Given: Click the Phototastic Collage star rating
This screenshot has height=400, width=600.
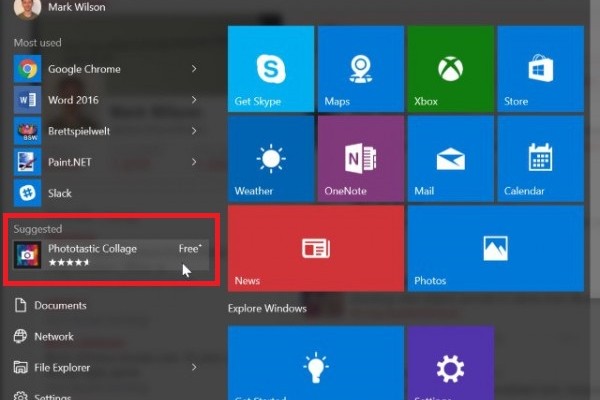Looking at the screenshot, I should (x=69, y=263).
